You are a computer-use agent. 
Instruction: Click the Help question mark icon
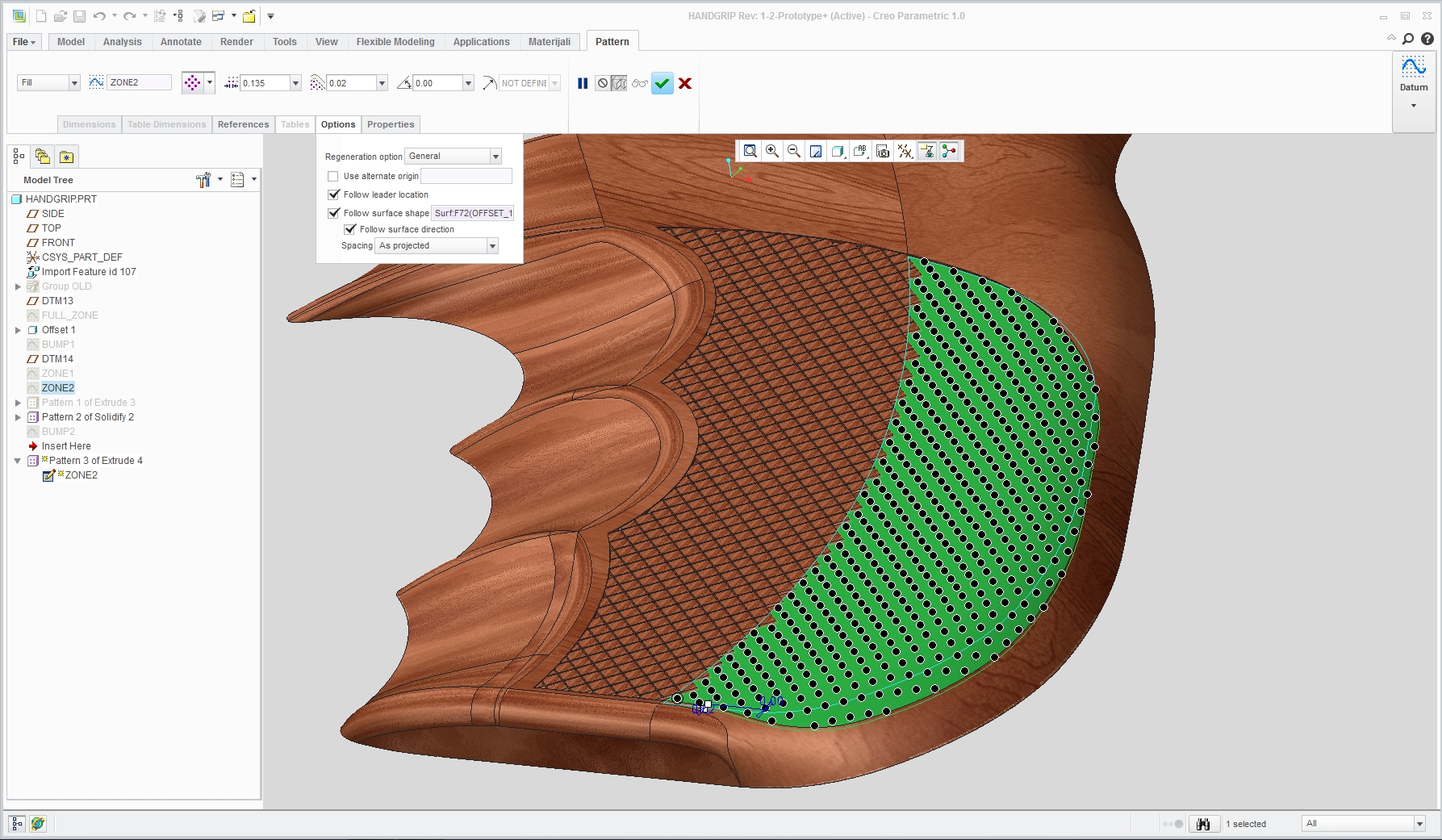1427,39
